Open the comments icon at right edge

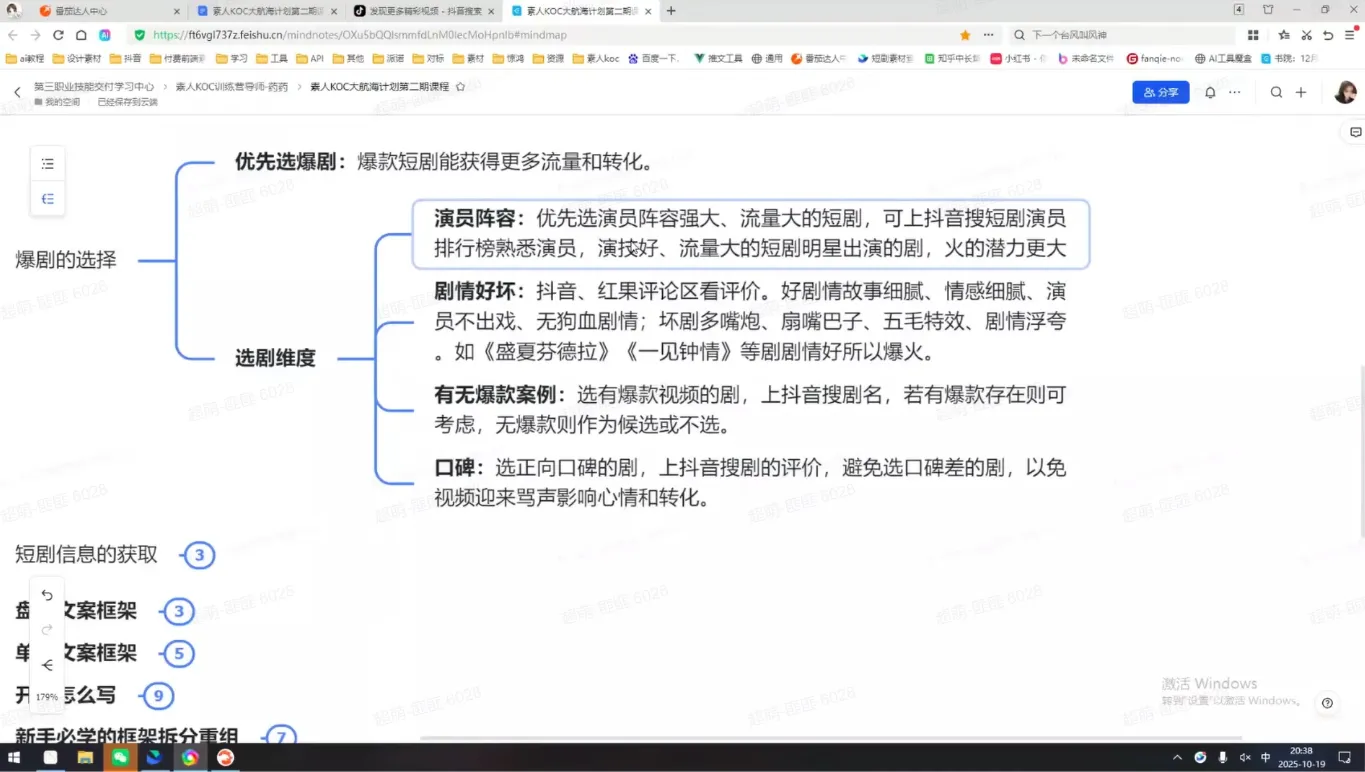pyautogui.click(x=1355, y=131)
